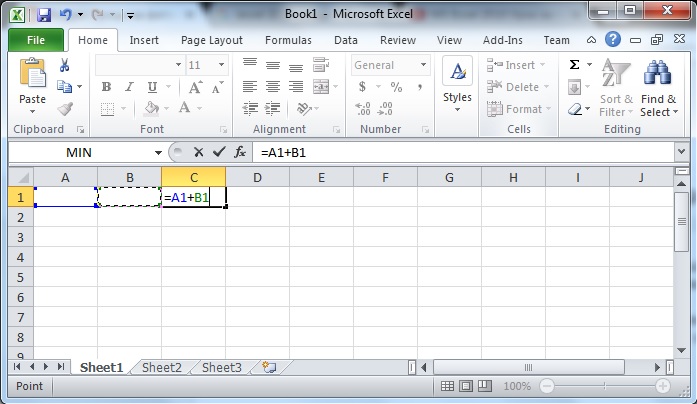This screenshot has height=404, width=697.
Task: Open the font name dropdown
Action: click(178, 65)
